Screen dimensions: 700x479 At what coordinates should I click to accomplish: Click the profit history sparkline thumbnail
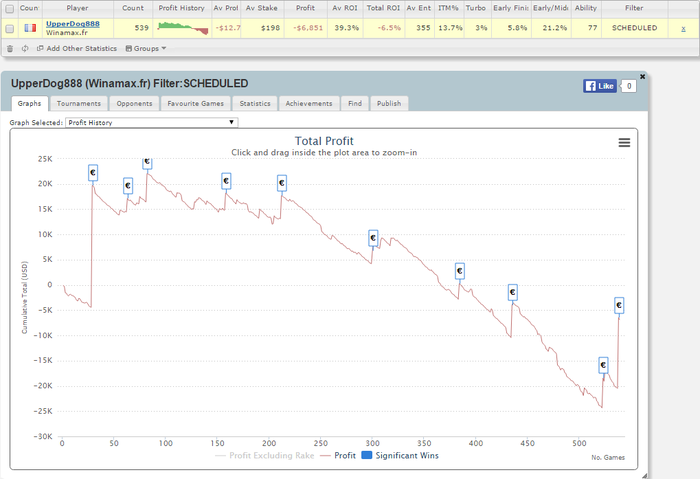[183, 28]
